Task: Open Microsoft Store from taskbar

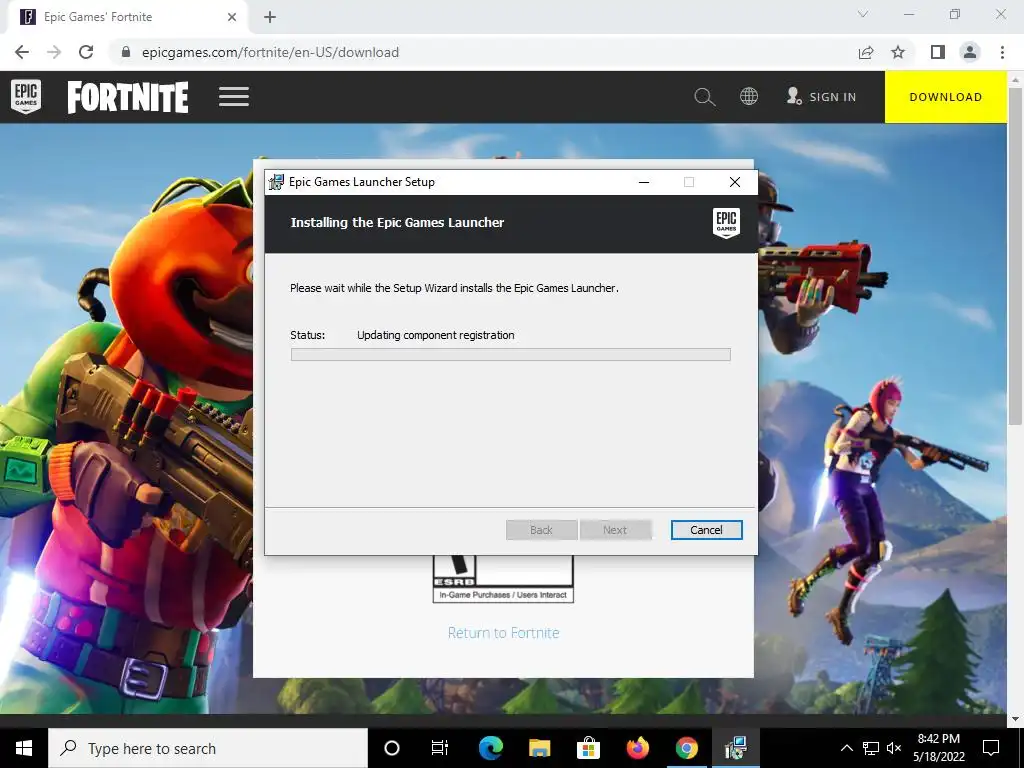Action: tap(588, 748)
